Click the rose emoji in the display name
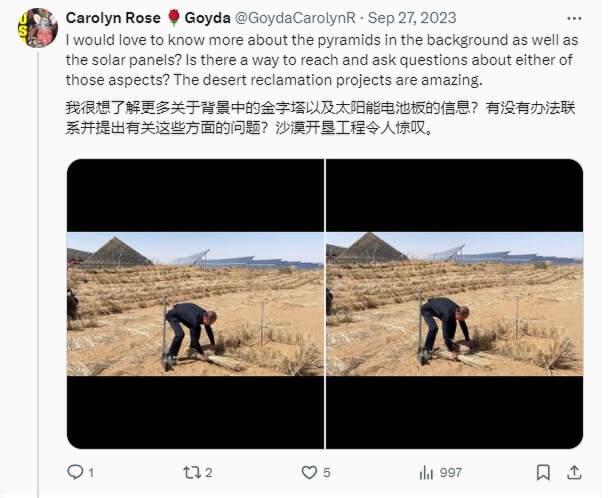This screenshot has width=615, height=498. point(173,18)
